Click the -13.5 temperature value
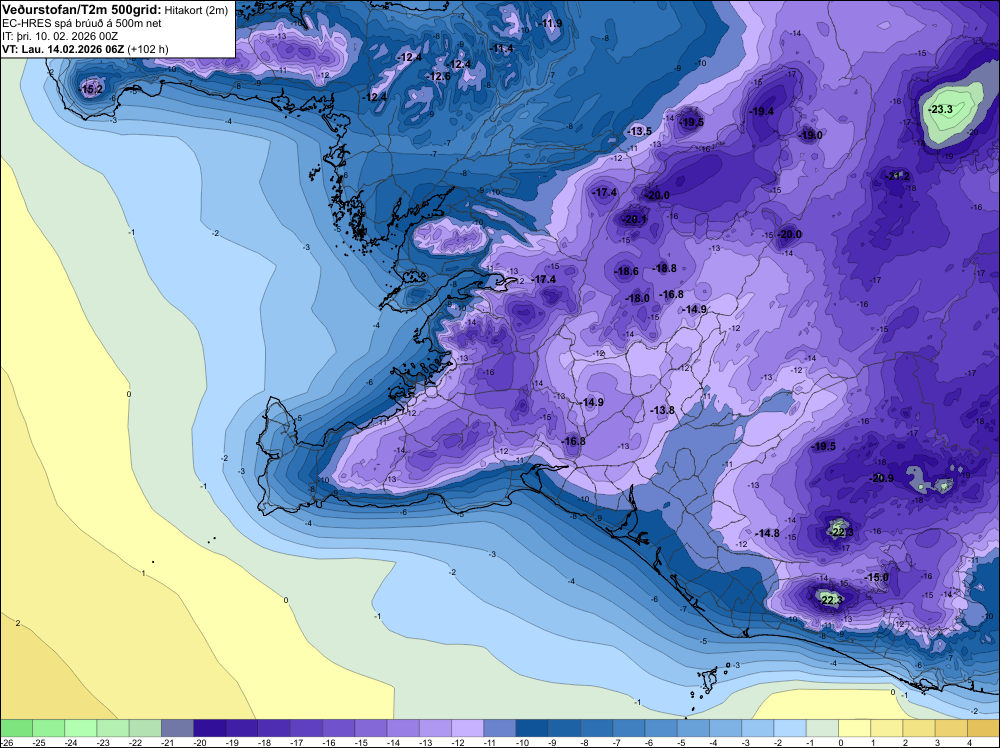Screen dimensions: 1000x748 [x=640, y=131]
